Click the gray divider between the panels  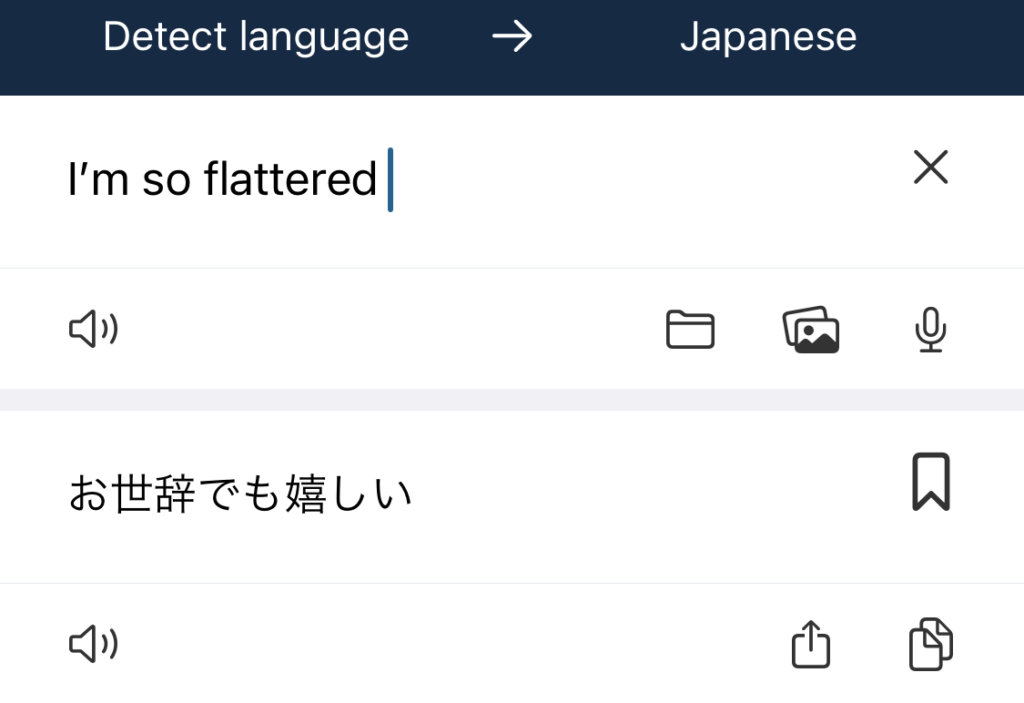512,399
